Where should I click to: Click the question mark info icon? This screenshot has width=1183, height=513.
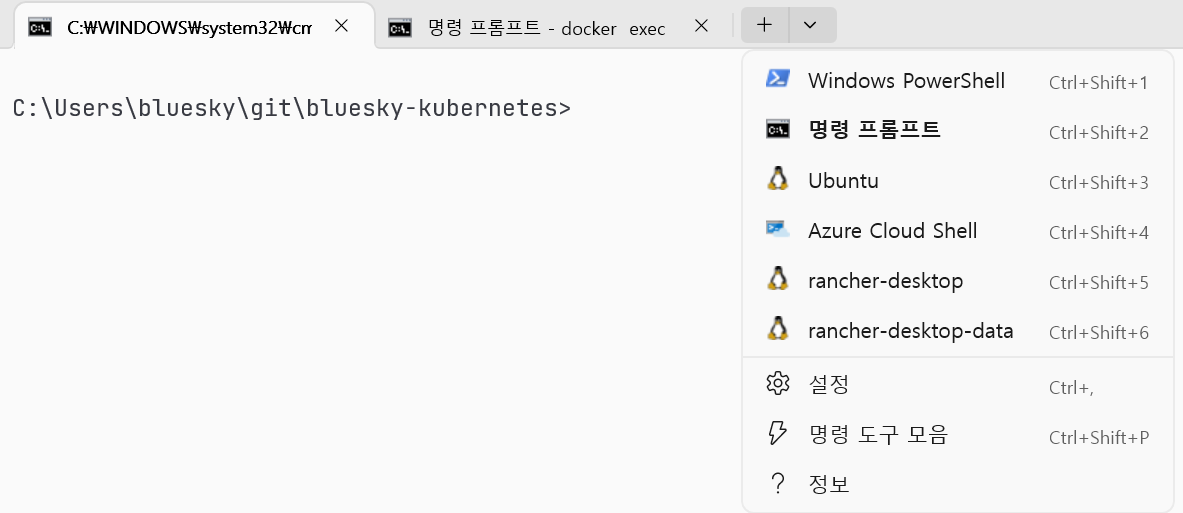point(778,484)
